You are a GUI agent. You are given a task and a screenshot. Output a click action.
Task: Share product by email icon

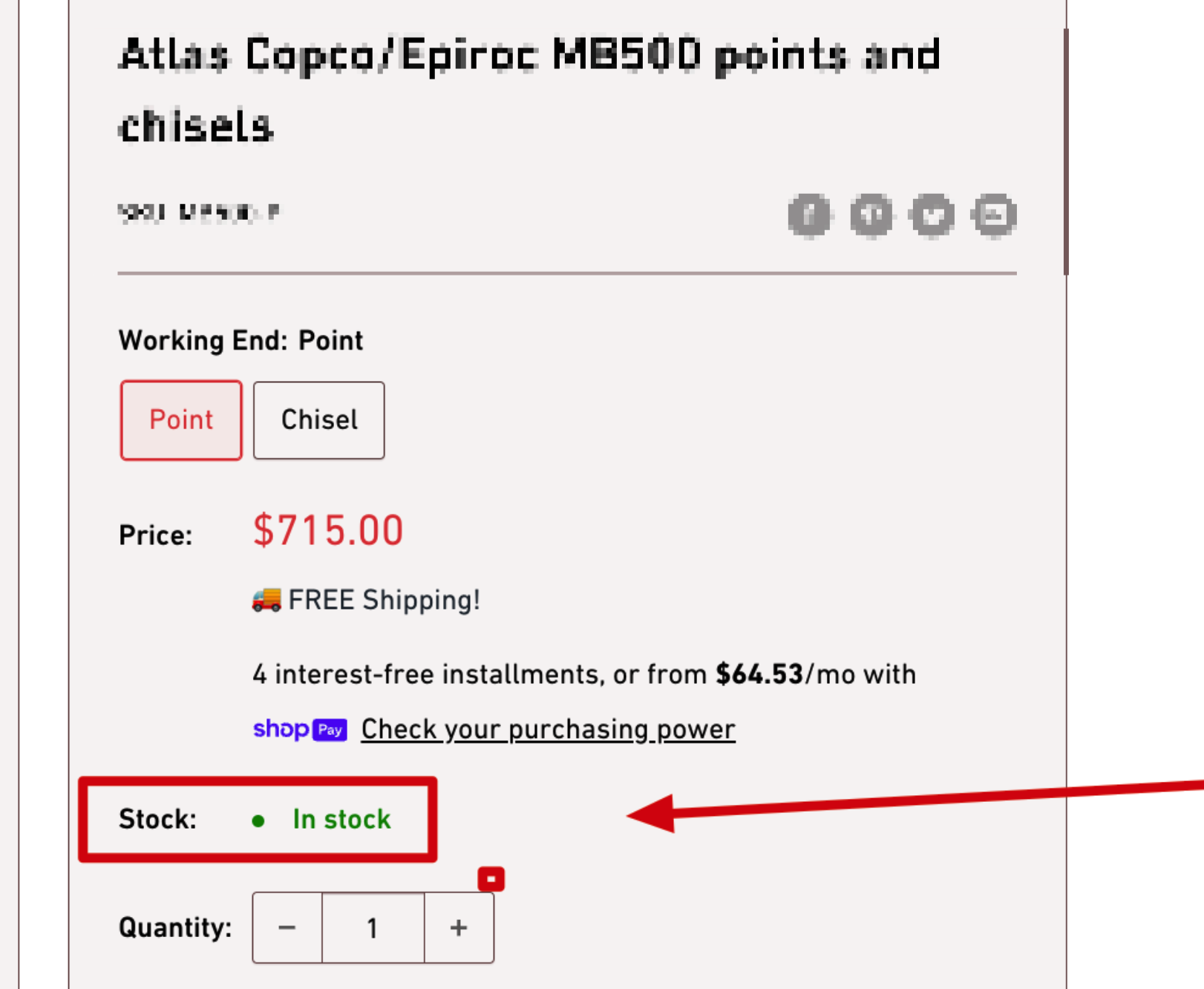(x=994, y=215)
